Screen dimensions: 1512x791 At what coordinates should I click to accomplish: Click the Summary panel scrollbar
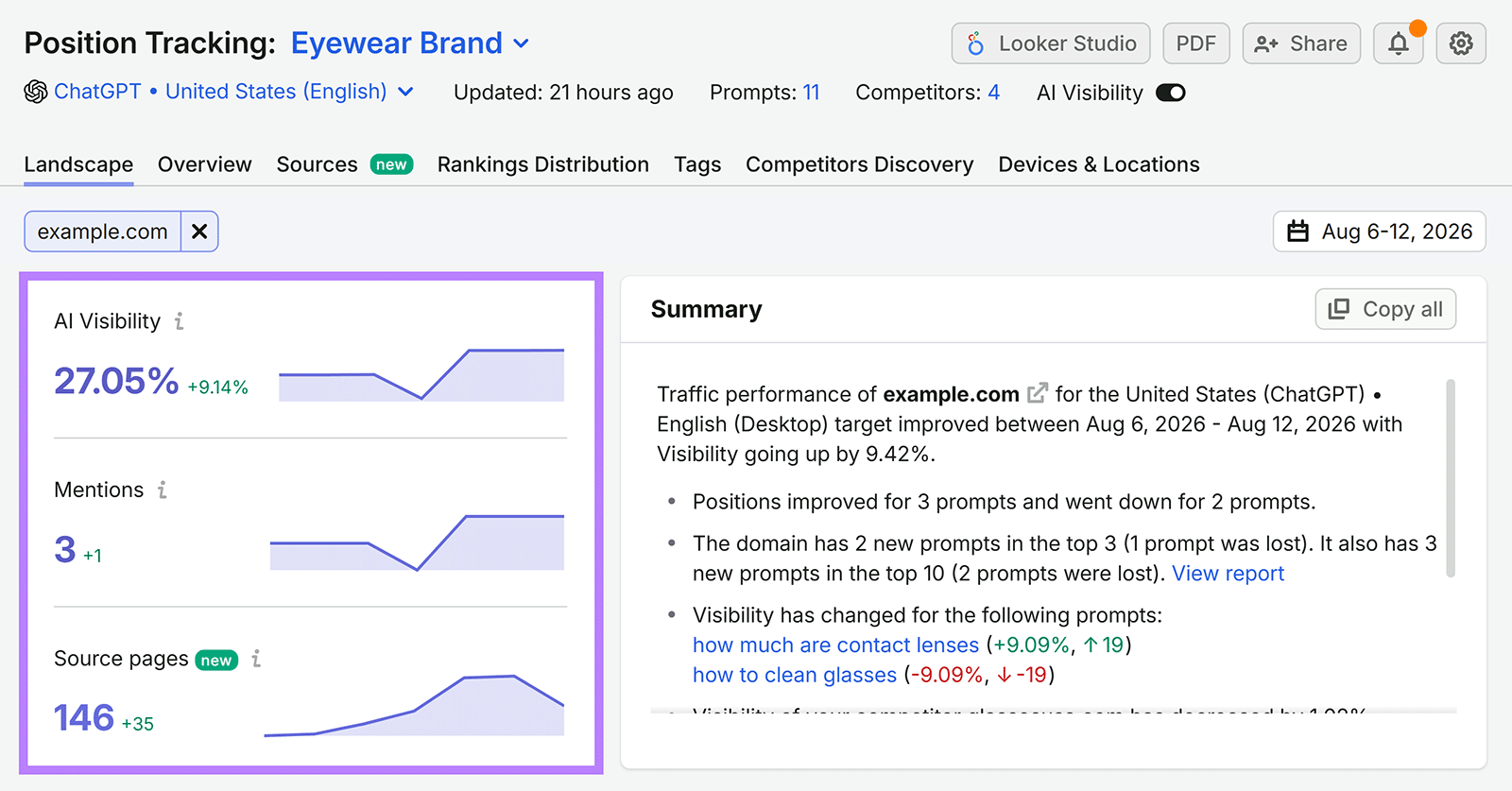(1451, 478)
